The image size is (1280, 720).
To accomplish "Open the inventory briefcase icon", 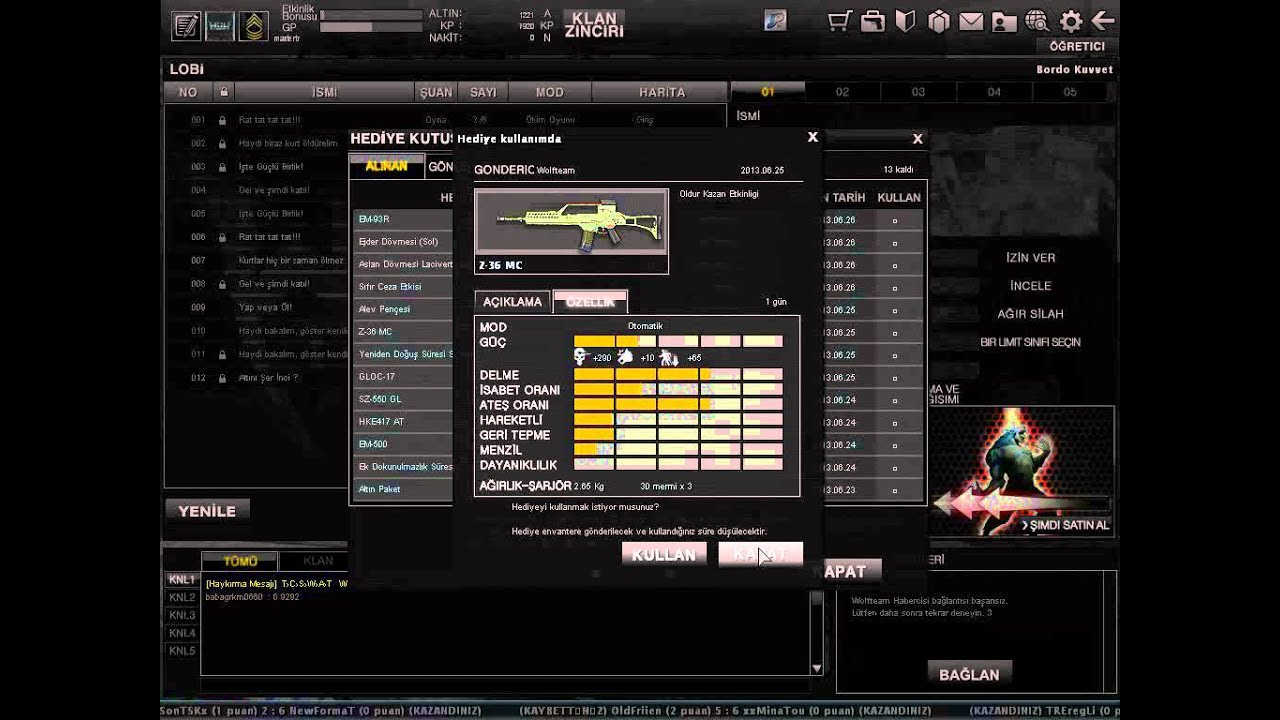I will point(873,22).
